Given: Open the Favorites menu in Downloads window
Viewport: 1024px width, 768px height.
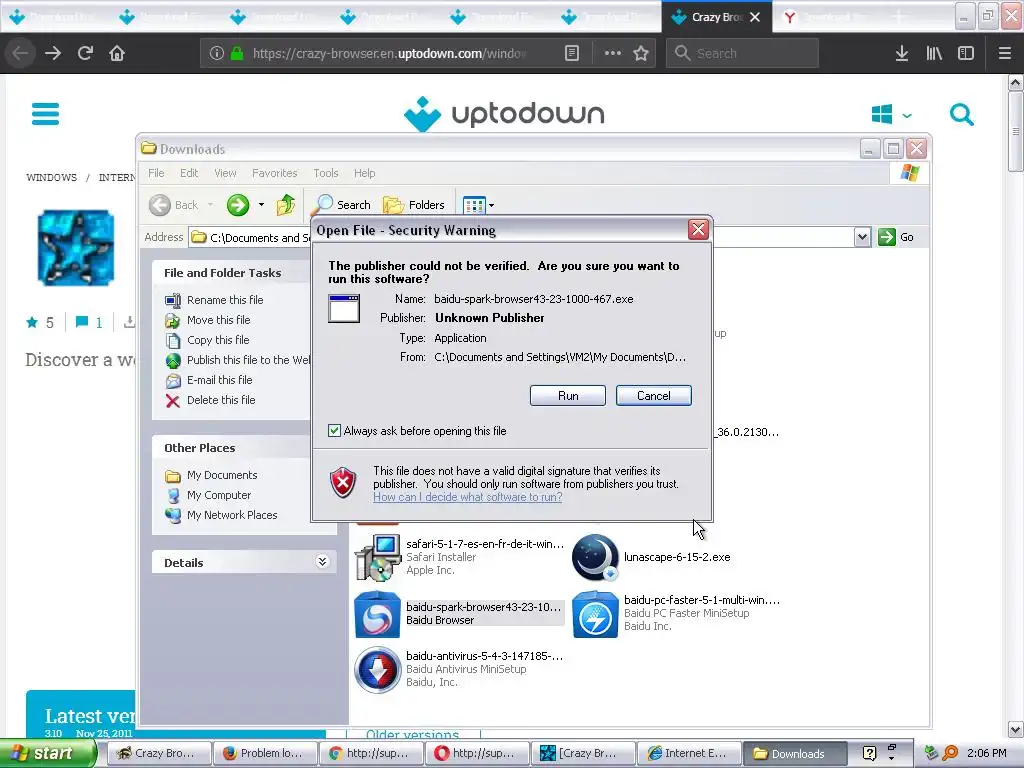Looking at the screenshot, I should [274, 173].
